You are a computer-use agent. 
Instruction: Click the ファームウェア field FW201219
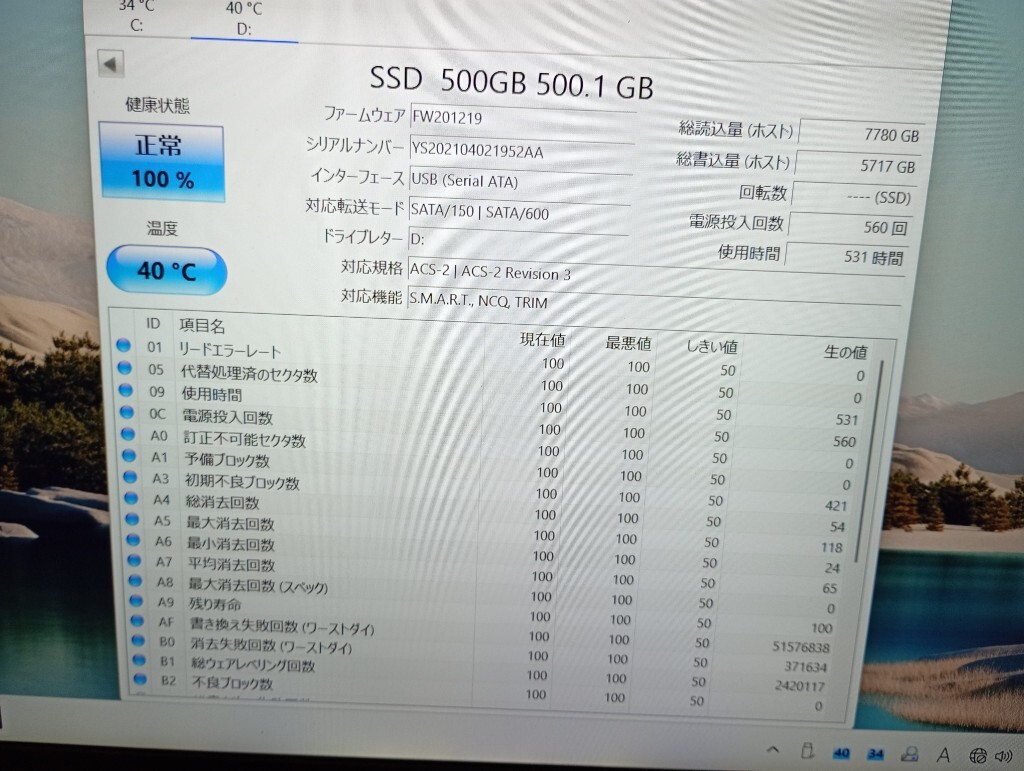pos(522,119)
